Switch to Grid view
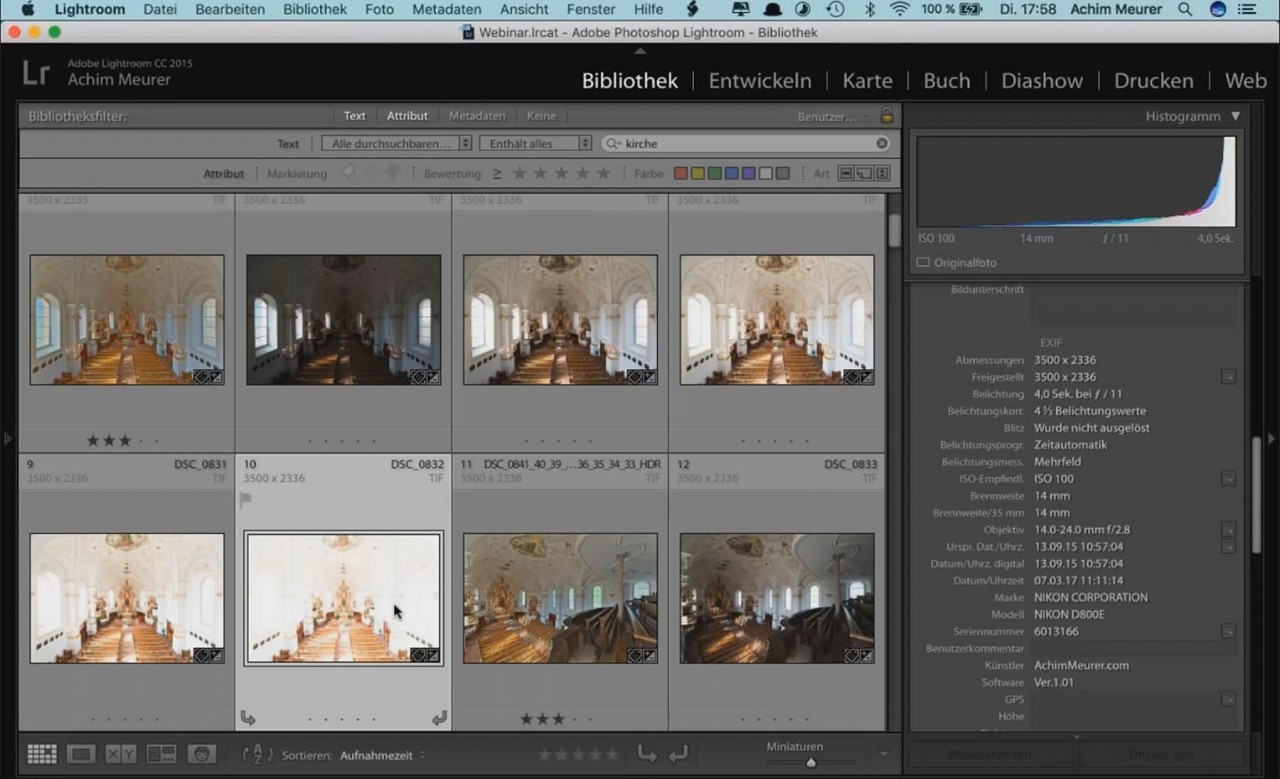 [42, 754]
